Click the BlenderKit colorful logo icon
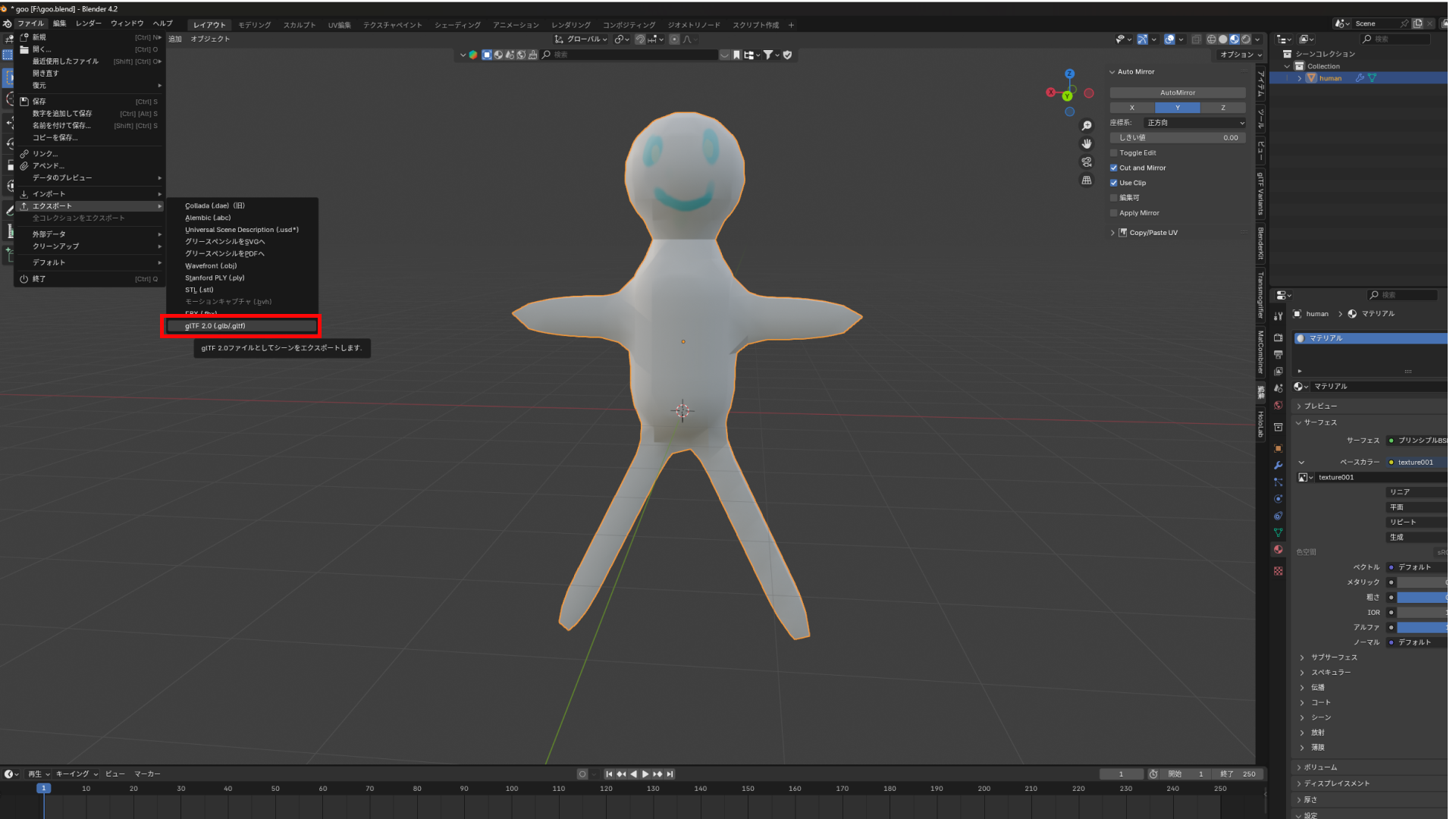1456x819 pixels. coord(473,55)
